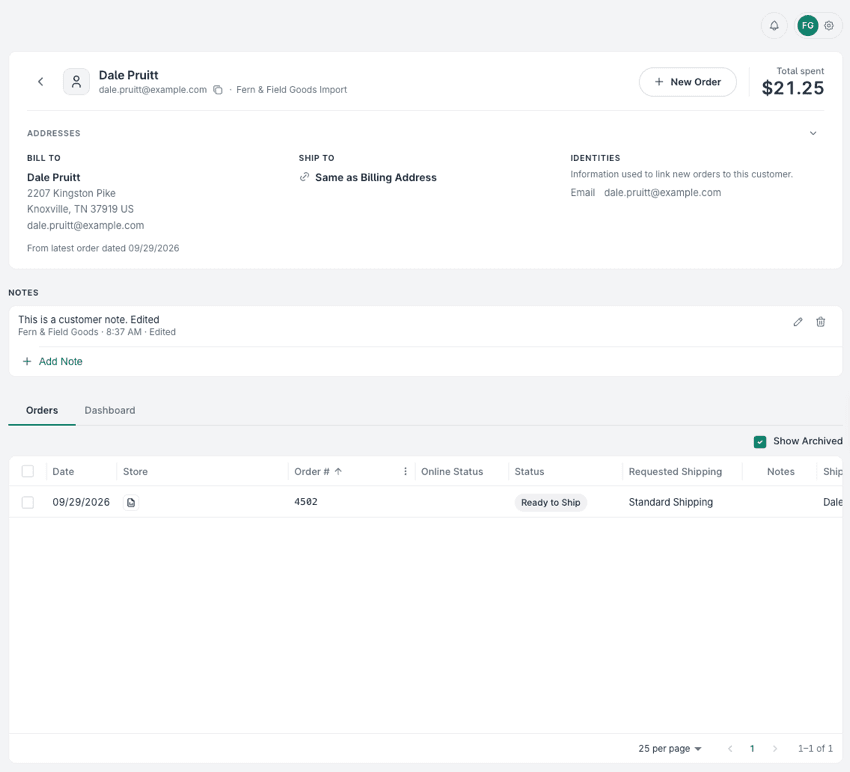Screen dimensions: 850x772
Task: Go back using the left chevron arrow
Action: click(x=41, y=81)
